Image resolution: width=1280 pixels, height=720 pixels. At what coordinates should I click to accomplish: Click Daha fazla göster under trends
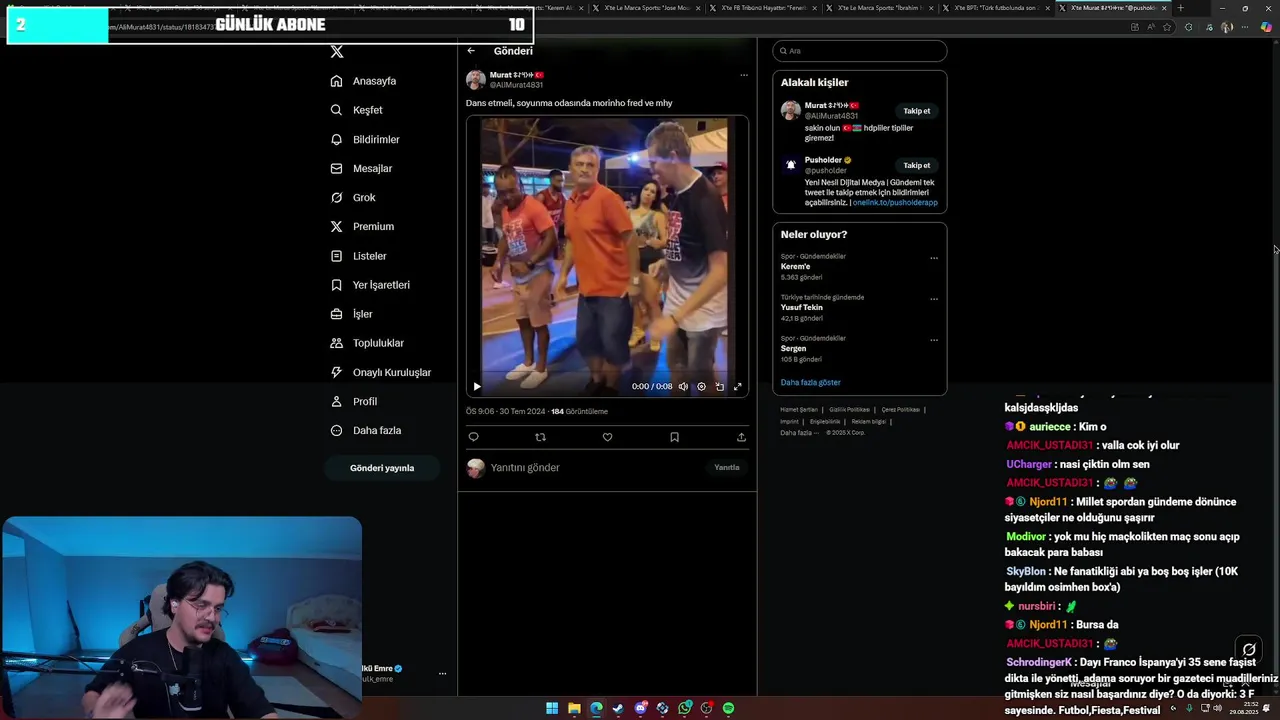point(810,382)
